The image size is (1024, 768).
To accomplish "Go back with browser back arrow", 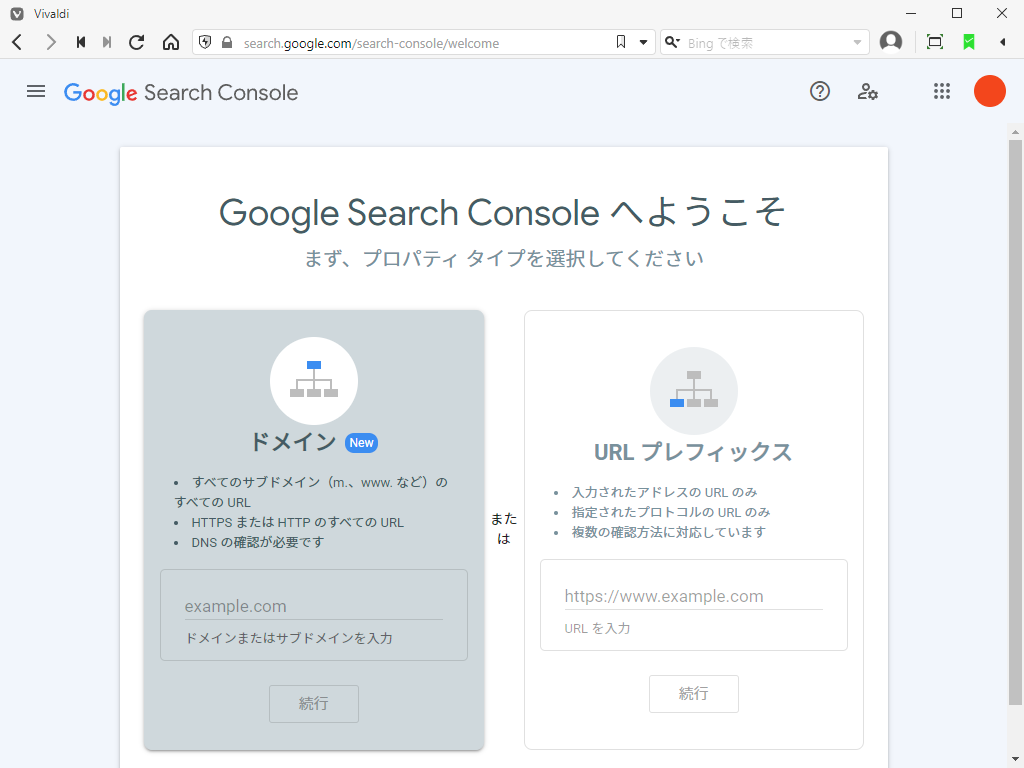I will click(x=18, y=42).
